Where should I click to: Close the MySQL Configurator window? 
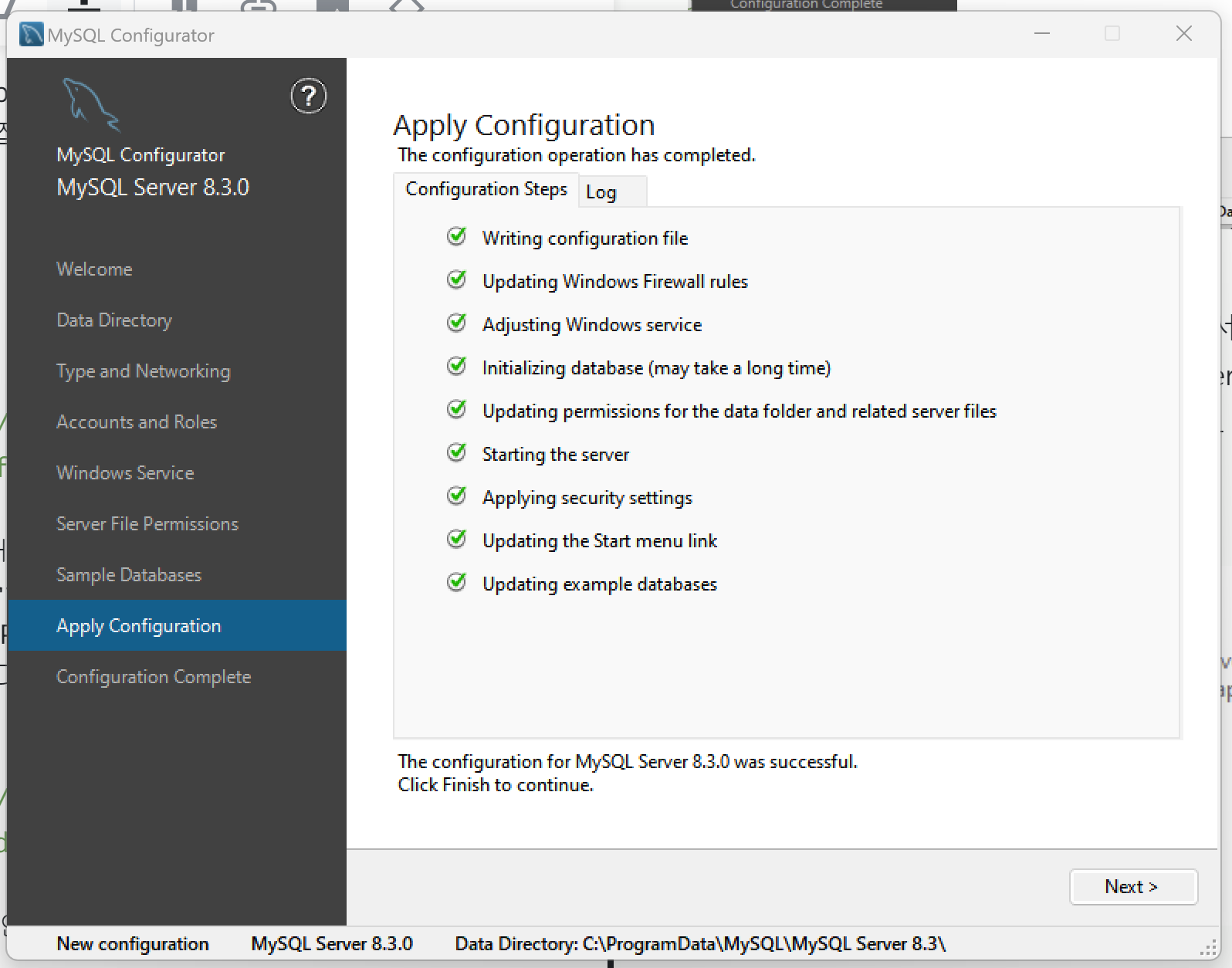pos(1184,33)
